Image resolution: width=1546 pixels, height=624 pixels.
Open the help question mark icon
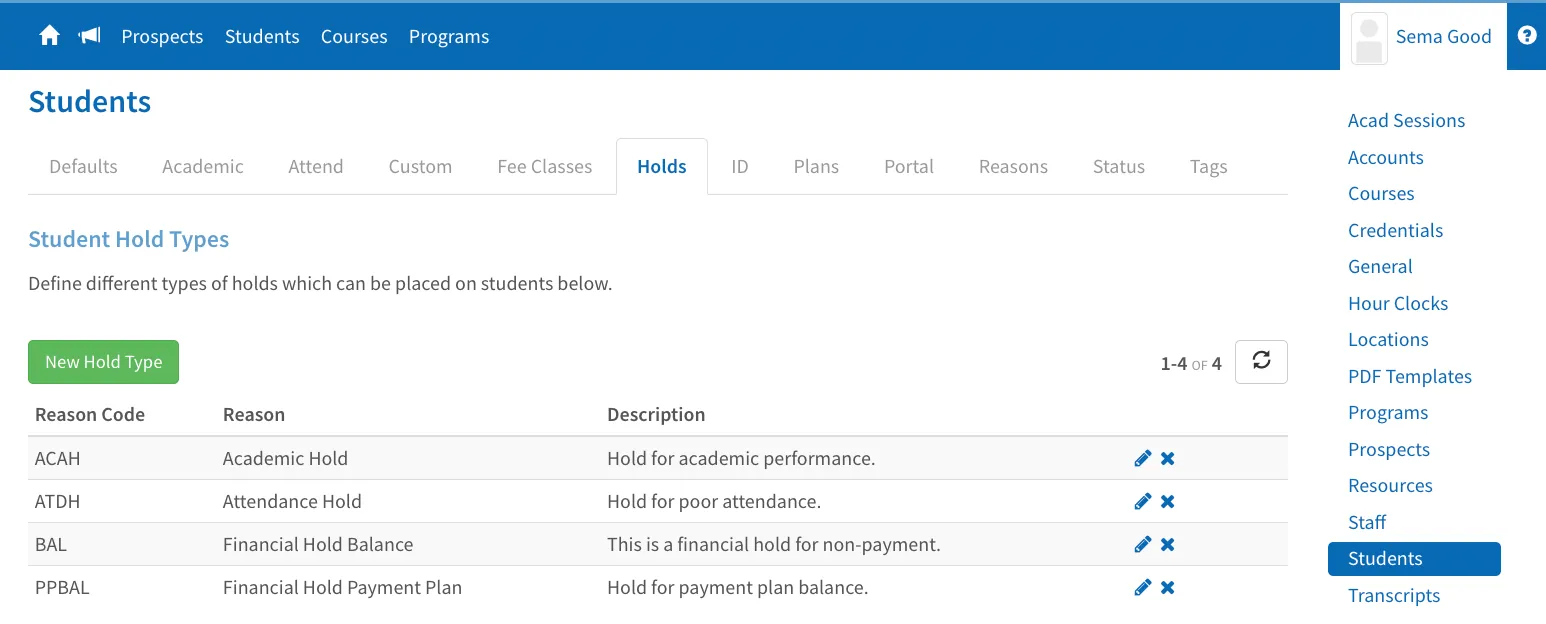point(1526,36)
